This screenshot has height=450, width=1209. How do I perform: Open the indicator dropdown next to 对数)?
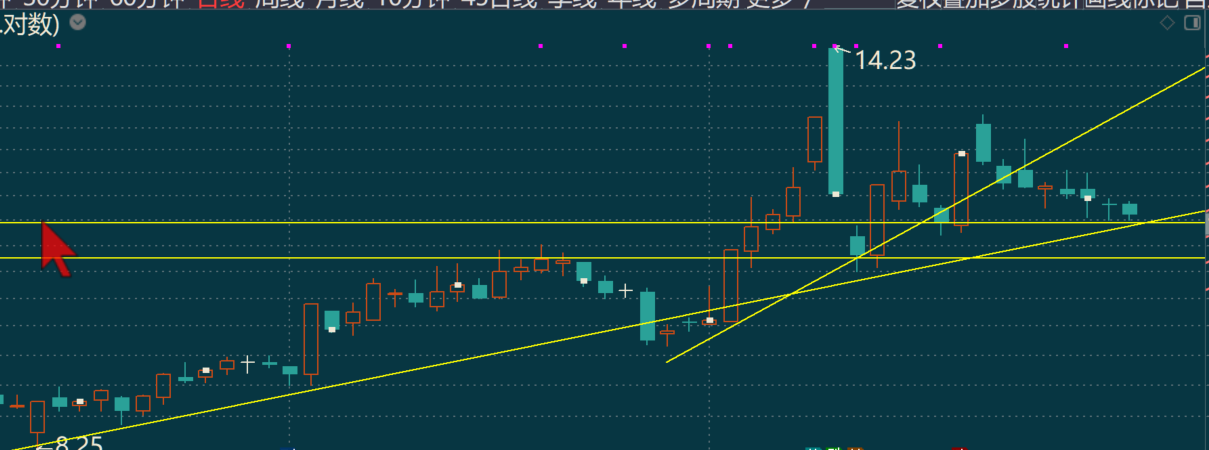(x=79, y=22)
